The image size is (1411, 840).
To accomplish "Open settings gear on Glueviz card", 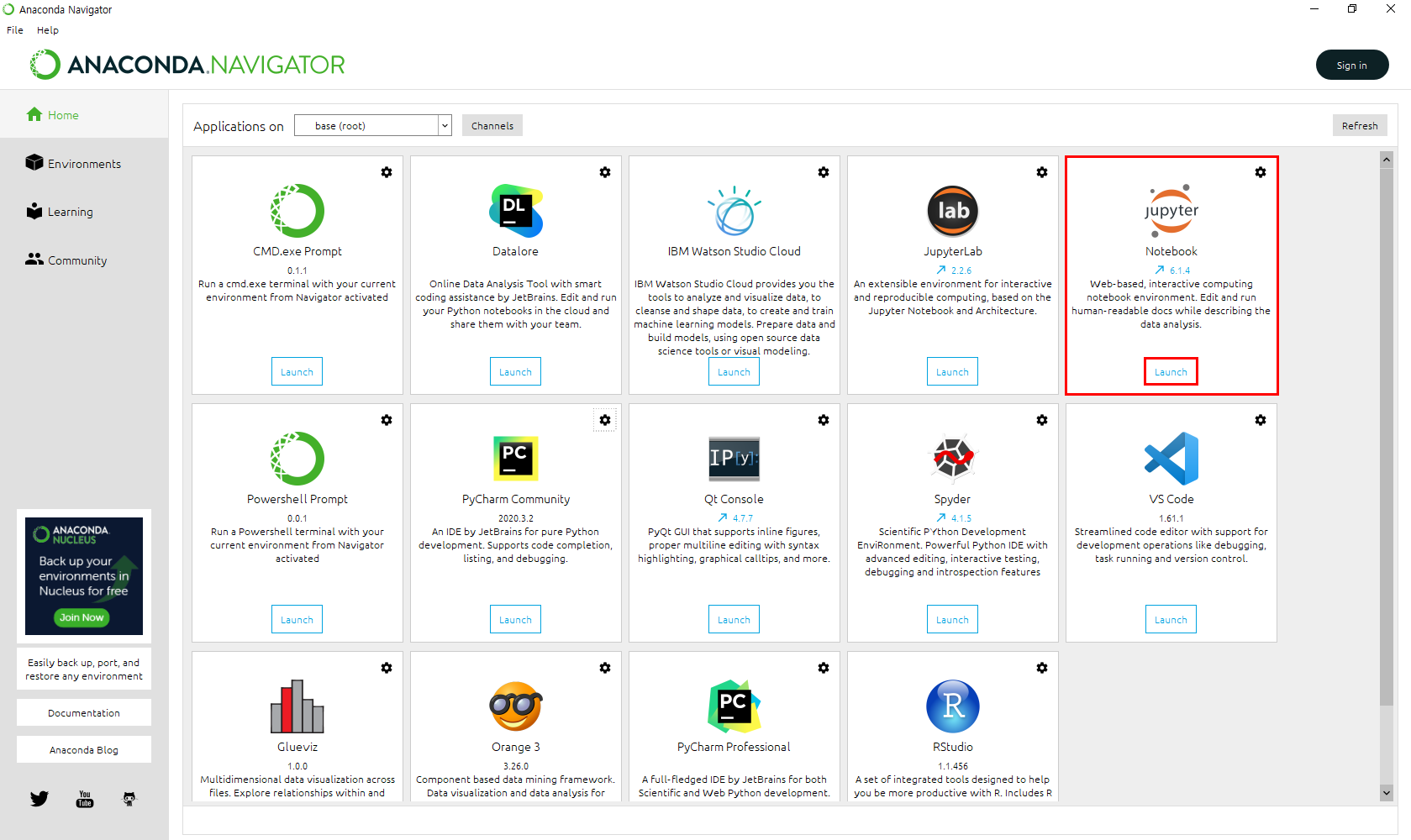I will pyautogui.click(x=387, y=668).
